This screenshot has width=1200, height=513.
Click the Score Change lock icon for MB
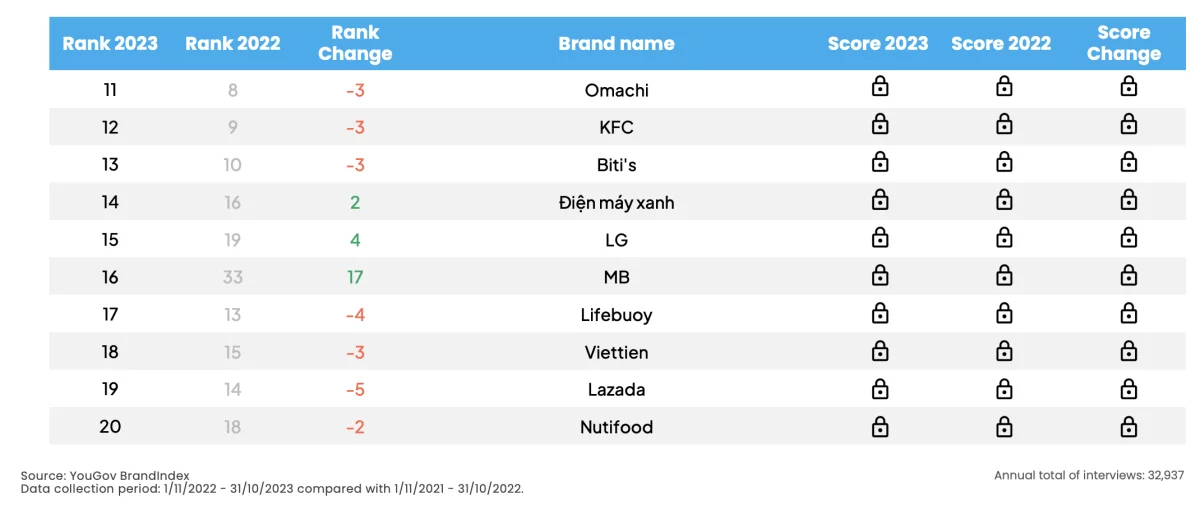(x=1128, y=275)
